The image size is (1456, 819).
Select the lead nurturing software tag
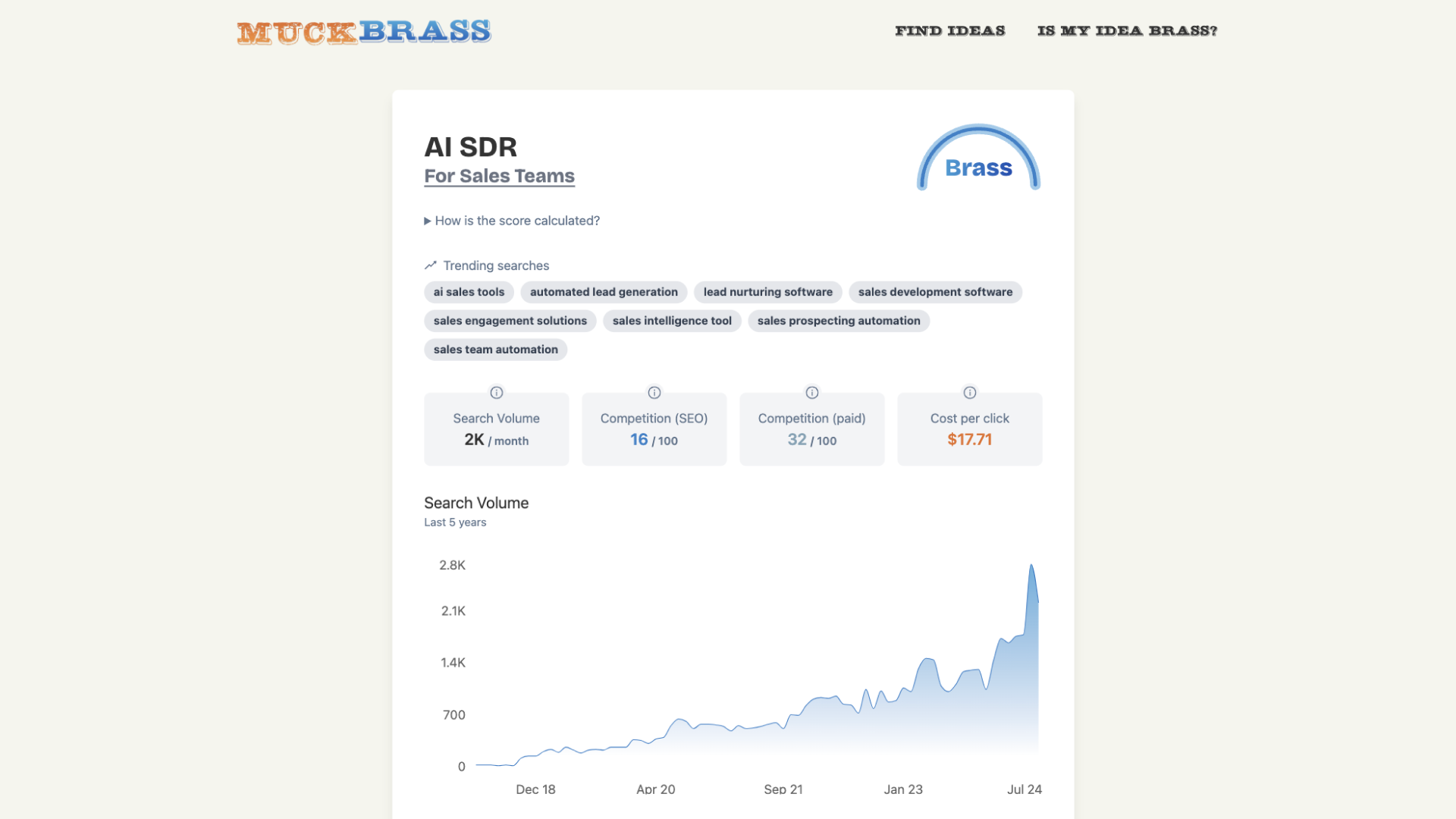[x=767, y=292]
